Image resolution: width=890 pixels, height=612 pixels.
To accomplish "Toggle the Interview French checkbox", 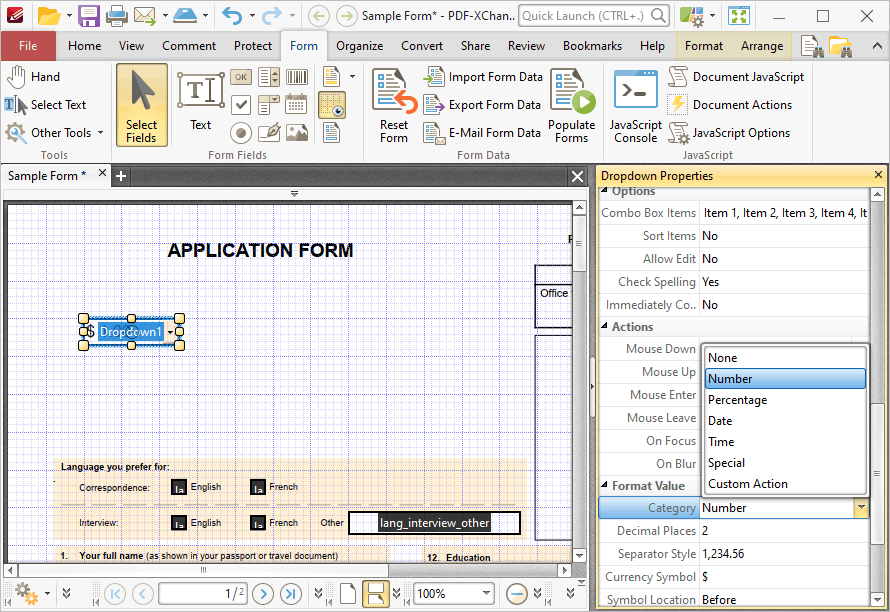I will tap(258, 523).
